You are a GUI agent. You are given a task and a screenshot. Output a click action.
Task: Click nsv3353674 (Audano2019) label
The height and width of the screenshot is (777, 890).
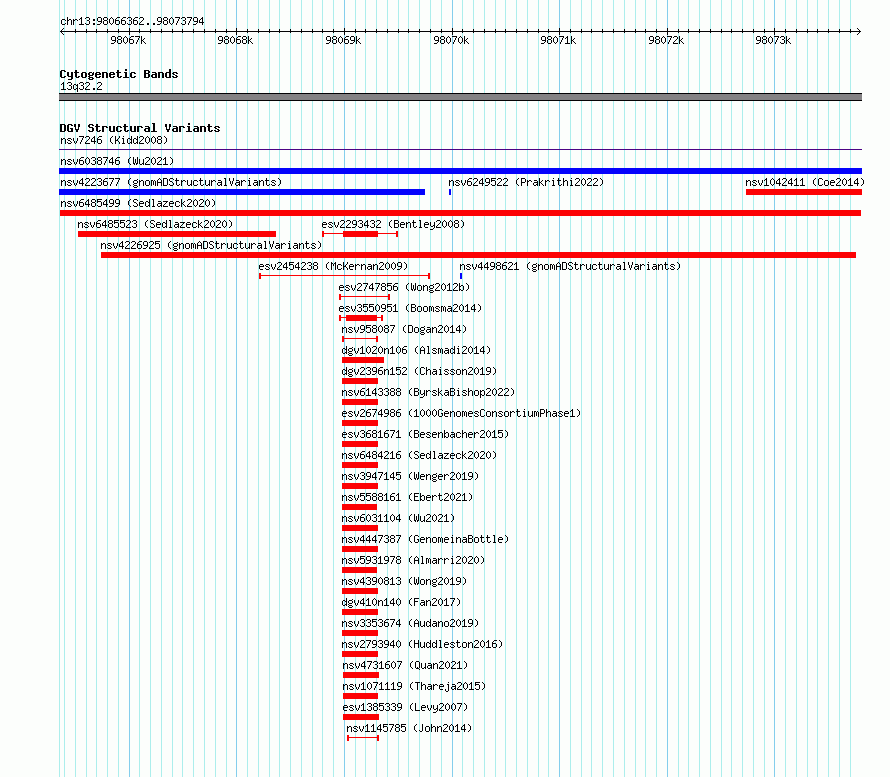[x=410, y=623]
